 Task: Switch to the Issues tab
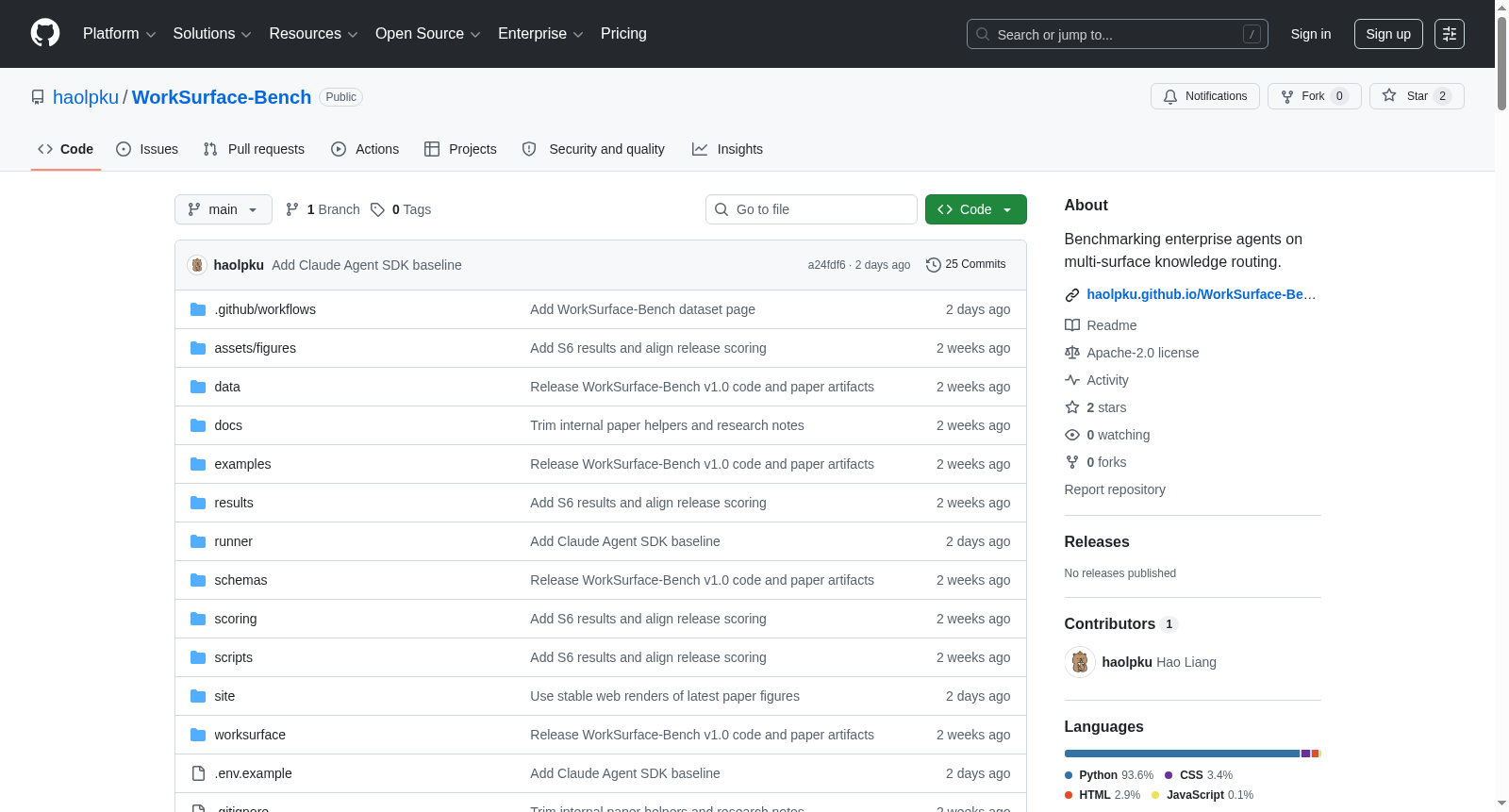click(x=147, y=149)
